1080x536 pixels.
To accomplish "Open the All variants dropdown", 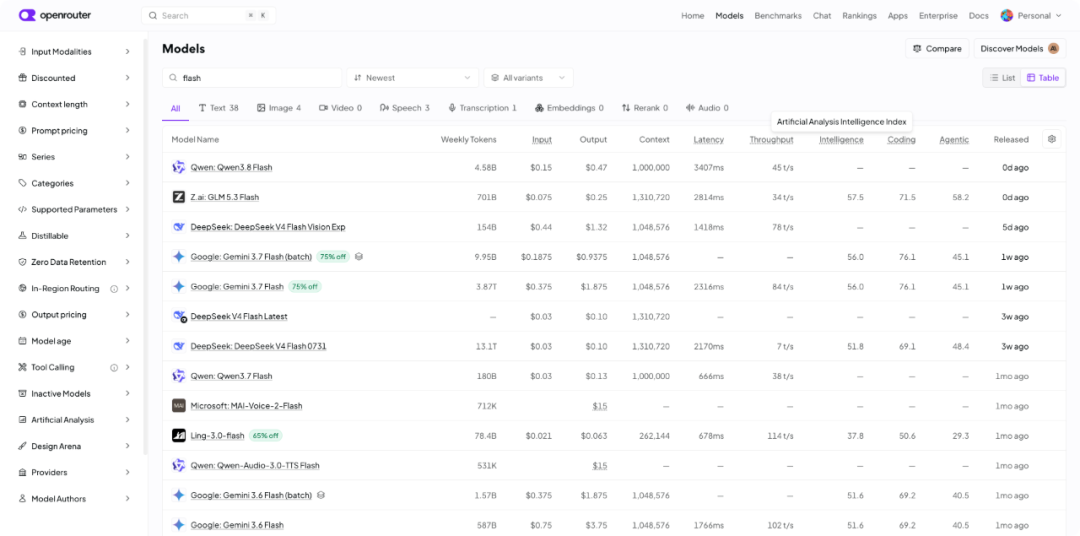I will [528, 78].
